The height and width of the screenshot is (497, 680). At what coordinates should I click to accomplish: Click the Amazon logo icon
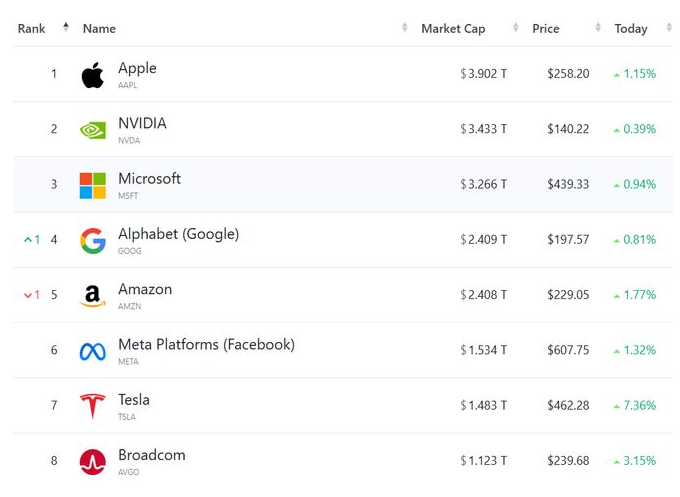coord(93,296)
